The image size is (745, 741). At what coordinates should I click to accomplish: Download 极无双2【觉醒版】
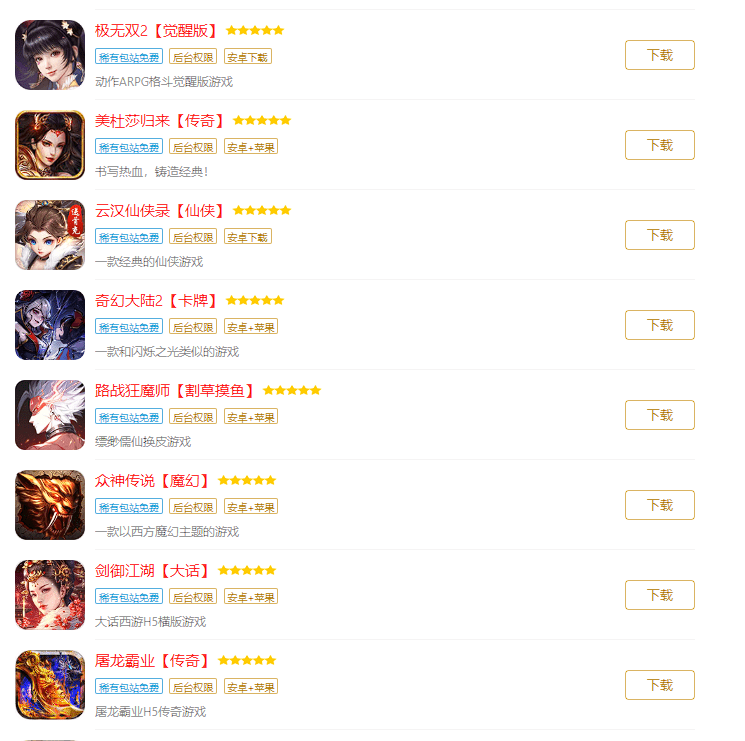pos(659,55)
